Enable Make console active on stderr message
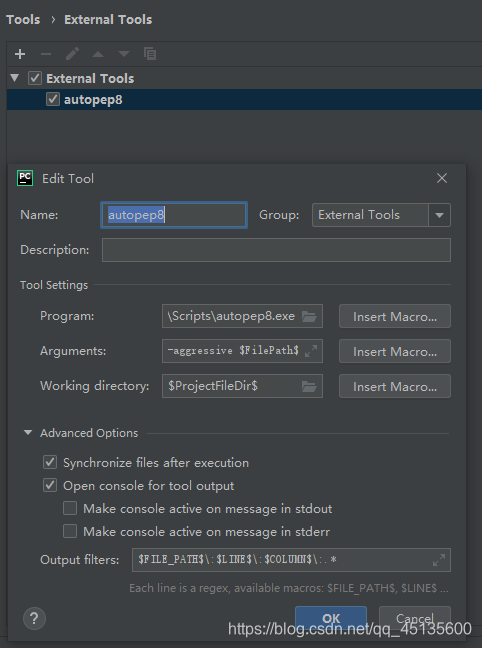 (70, 531)
